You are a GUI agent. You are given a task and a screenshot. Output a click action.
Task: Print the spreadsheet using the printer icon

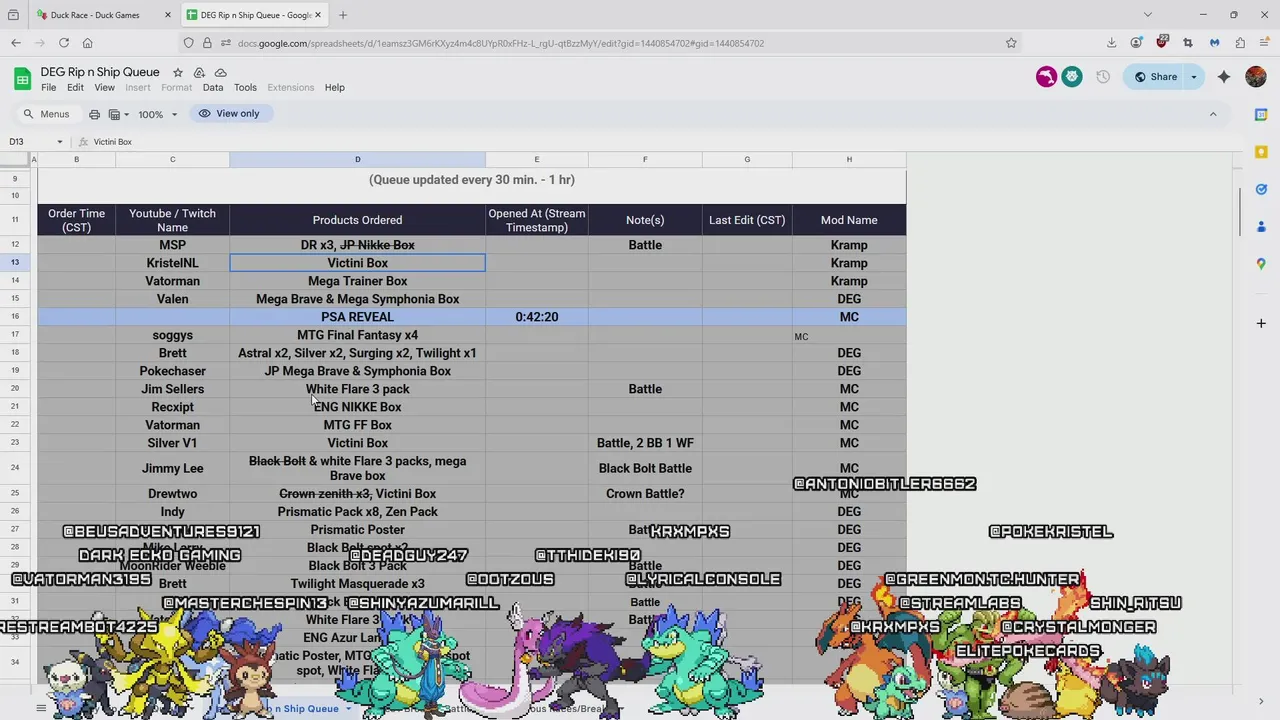coord(94,114)
